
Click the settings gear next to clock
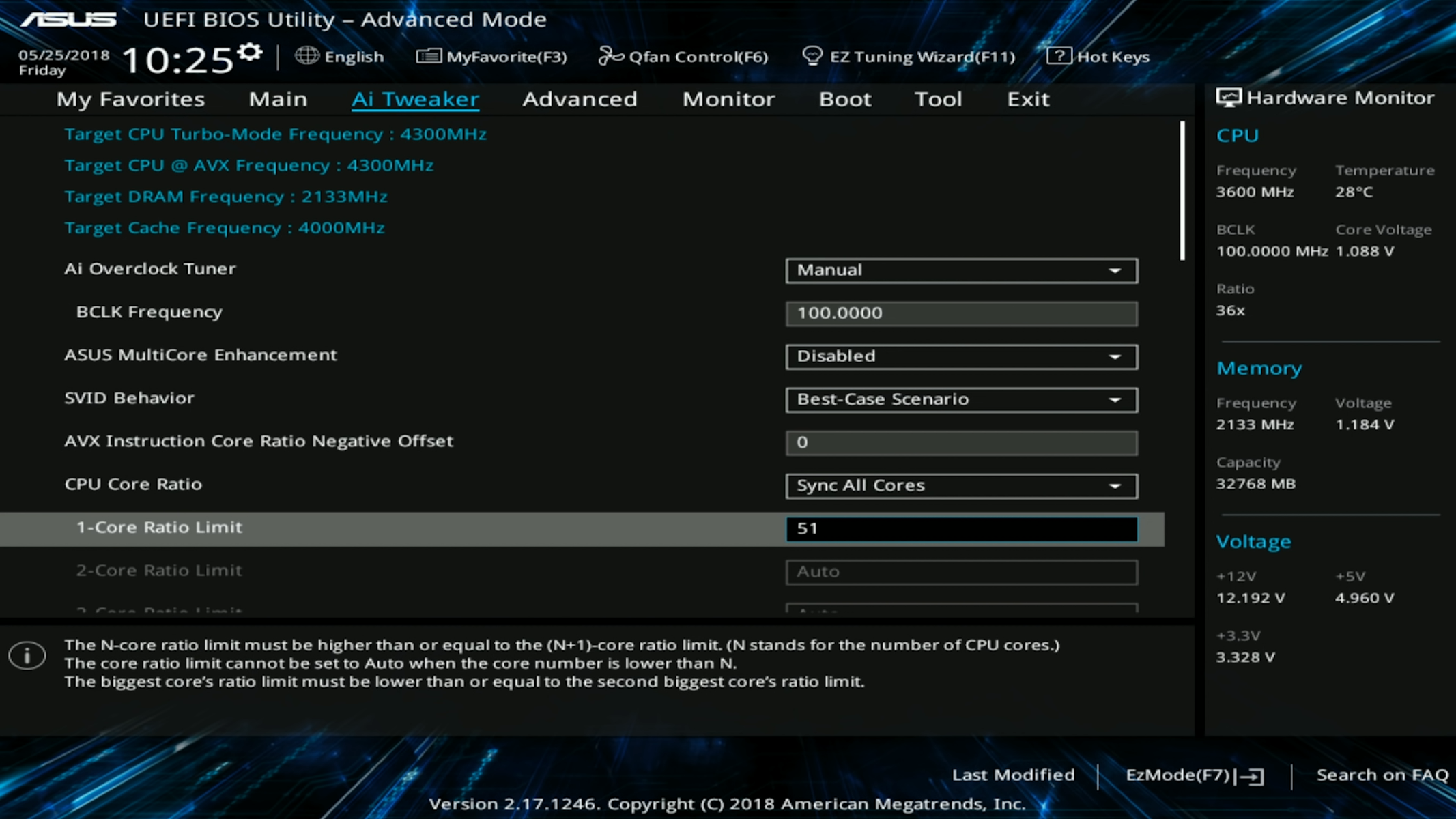pyautogui.click(x=250, y=53)
